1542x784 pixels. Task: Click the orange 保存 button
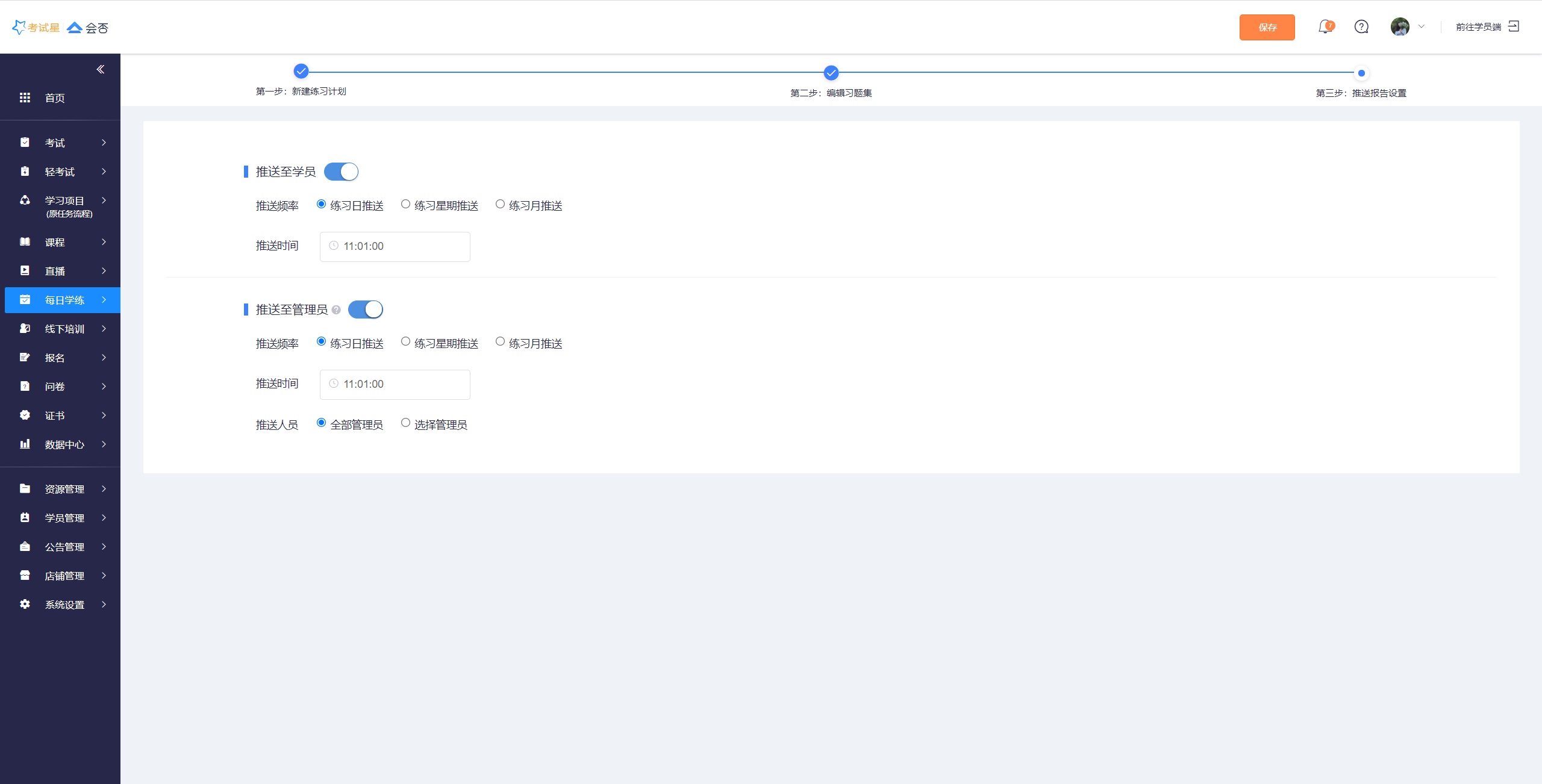pyautogui.click(x=1267, y=27)
